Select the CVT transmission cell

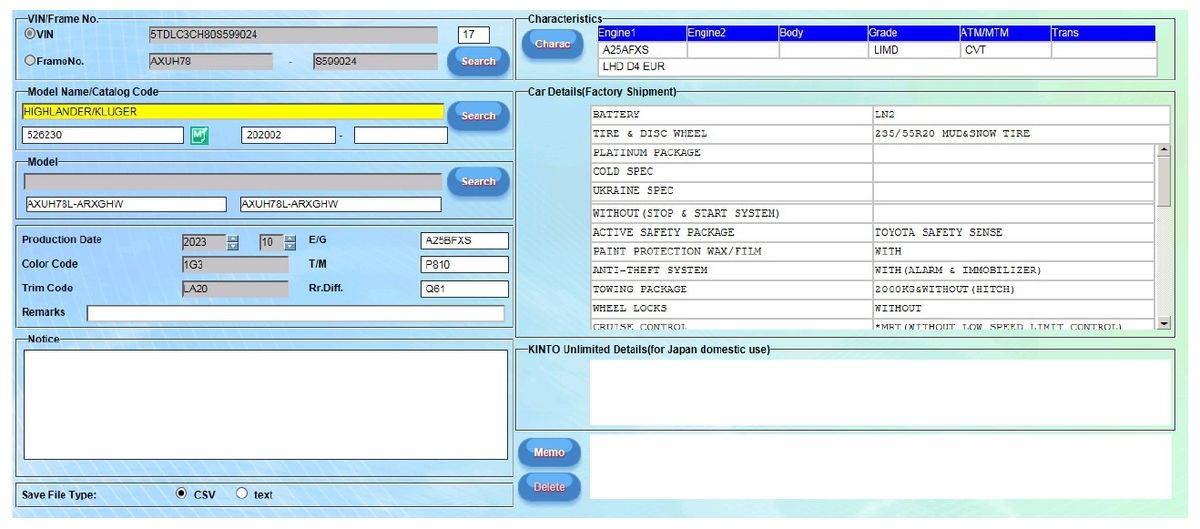pyautogui.click(x=1005, y=50)
